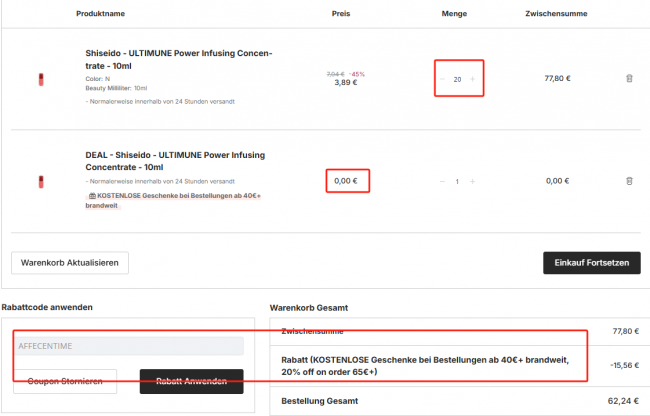Click the Menge column header
The height and width of the screenshot is (416, 650).
pos(454,14)
